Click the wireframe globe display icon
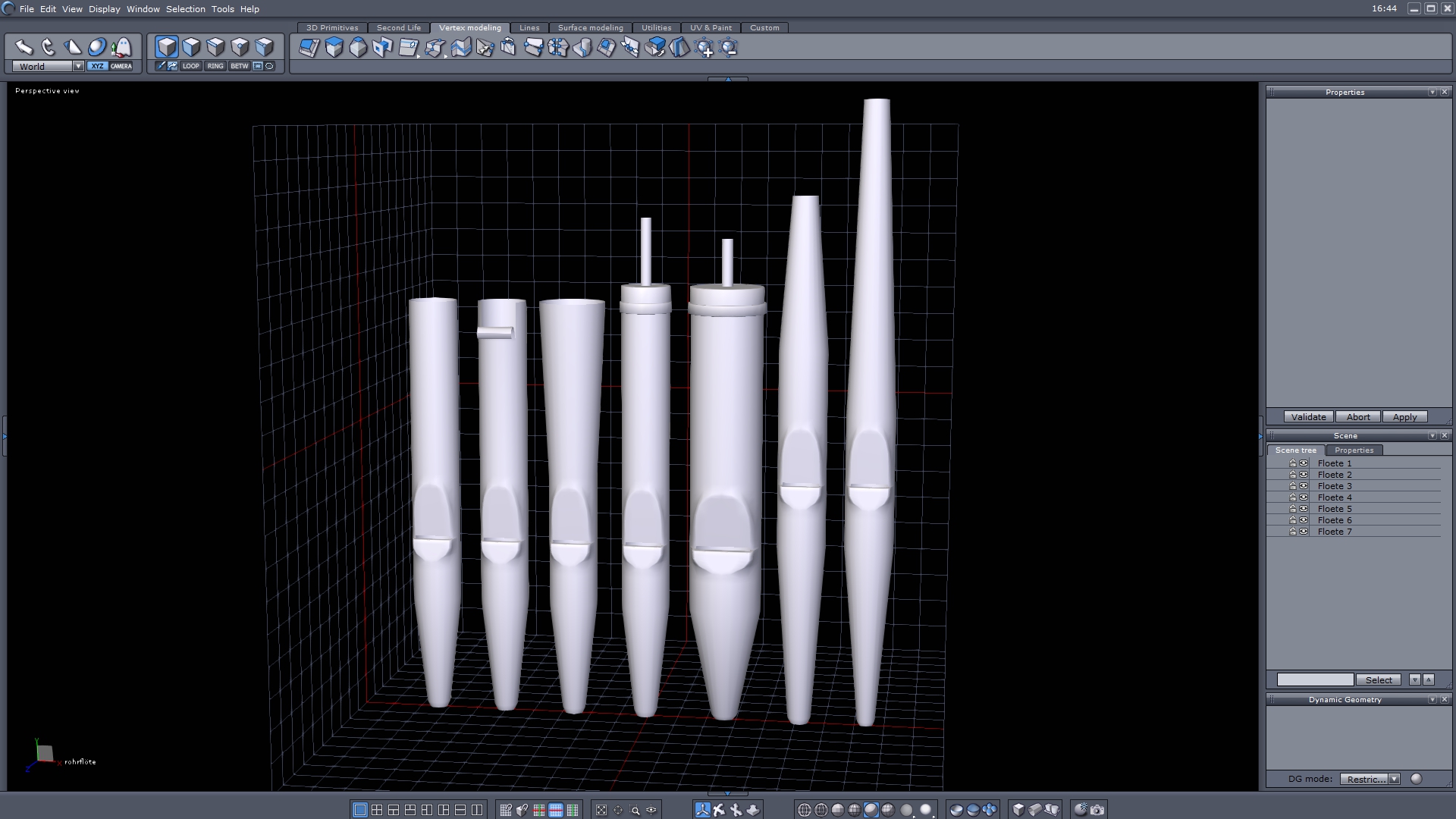 click(805, 810)
